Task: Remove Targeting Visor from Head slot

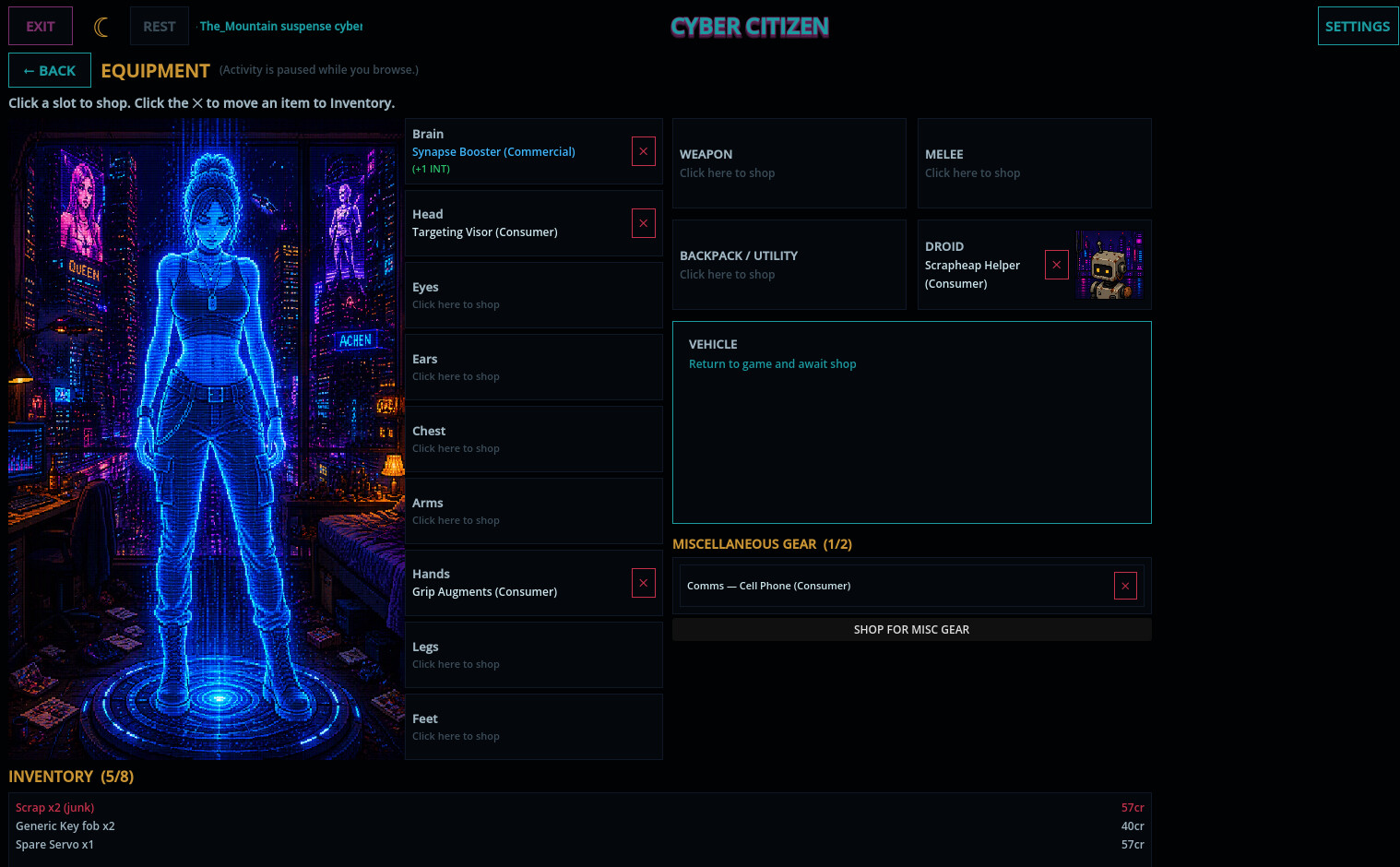Action: pyautogui.click(x=644, y=223)
